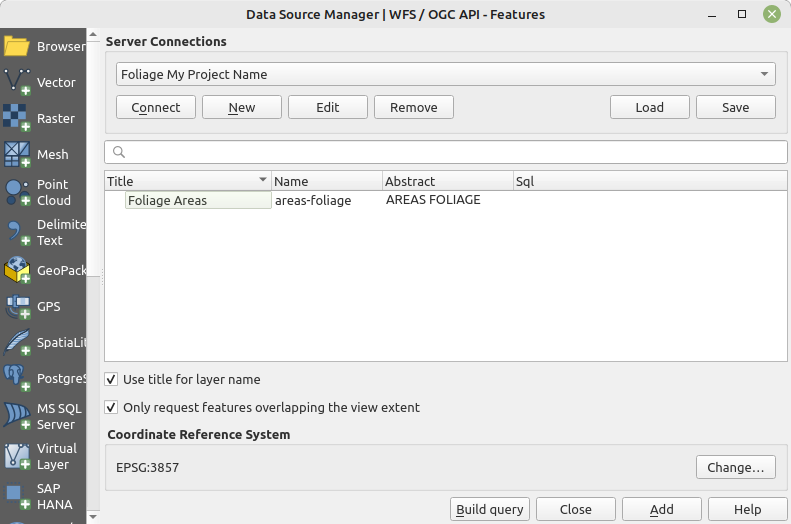Screen dimensions: 791x524
Task: Click the Build query button
Action: [x=489, y=509]
